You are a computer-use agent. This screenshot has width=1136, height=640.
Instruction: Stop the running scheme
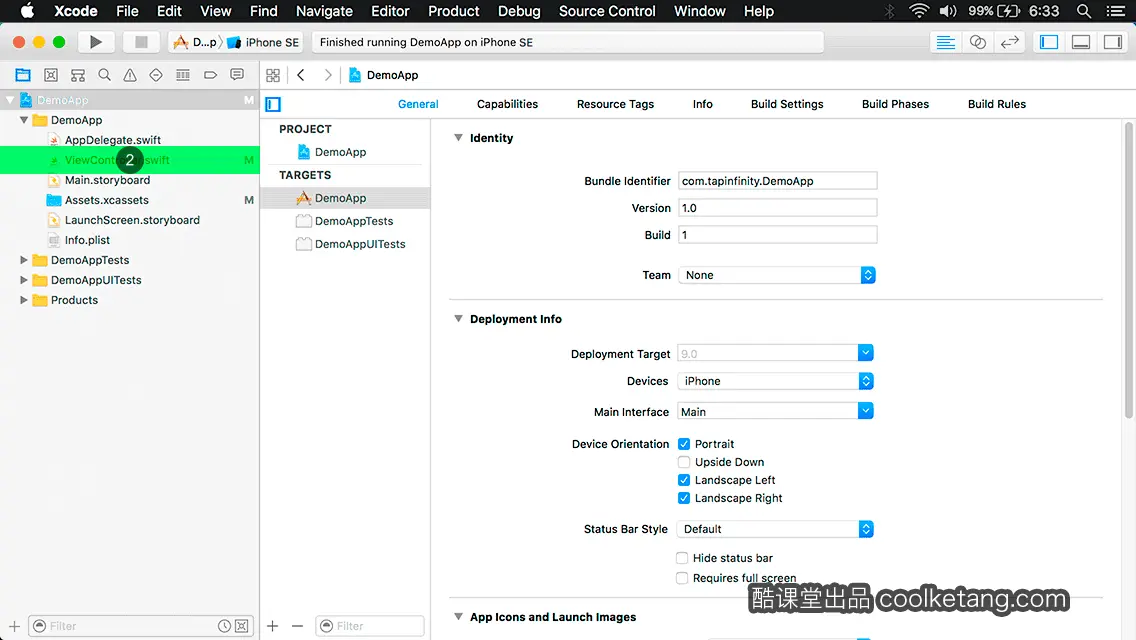(x=141, y=42)
